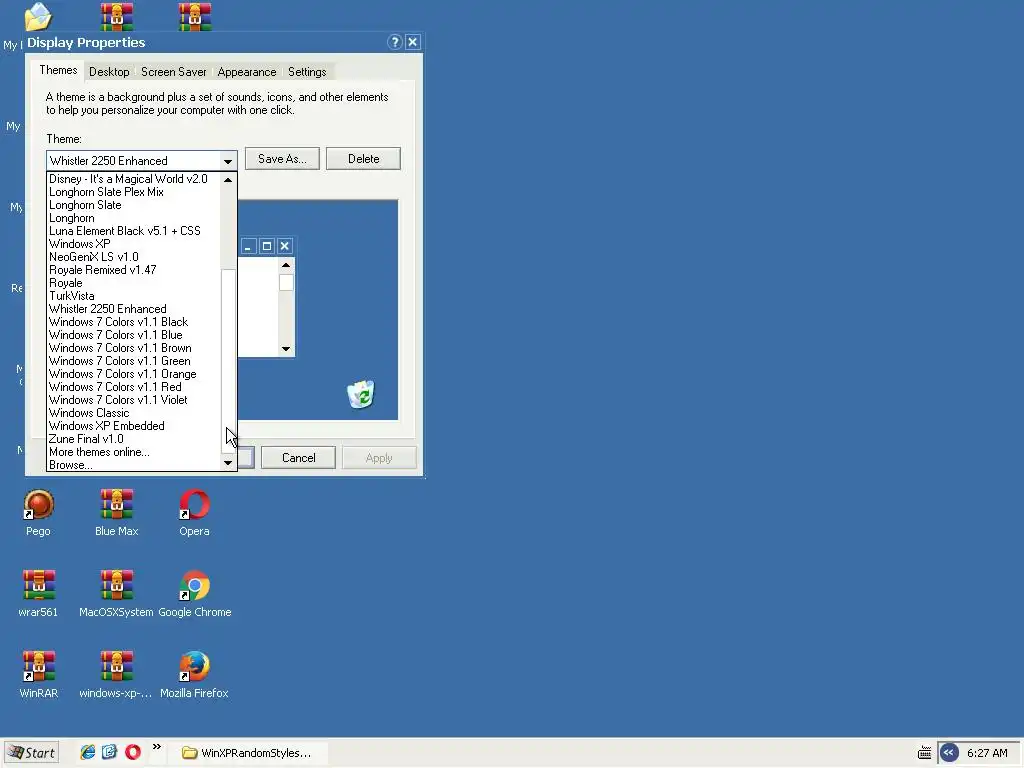Click the Show Desktop quick launch icon
1024x768 pixels.
[x=110, y=752]
